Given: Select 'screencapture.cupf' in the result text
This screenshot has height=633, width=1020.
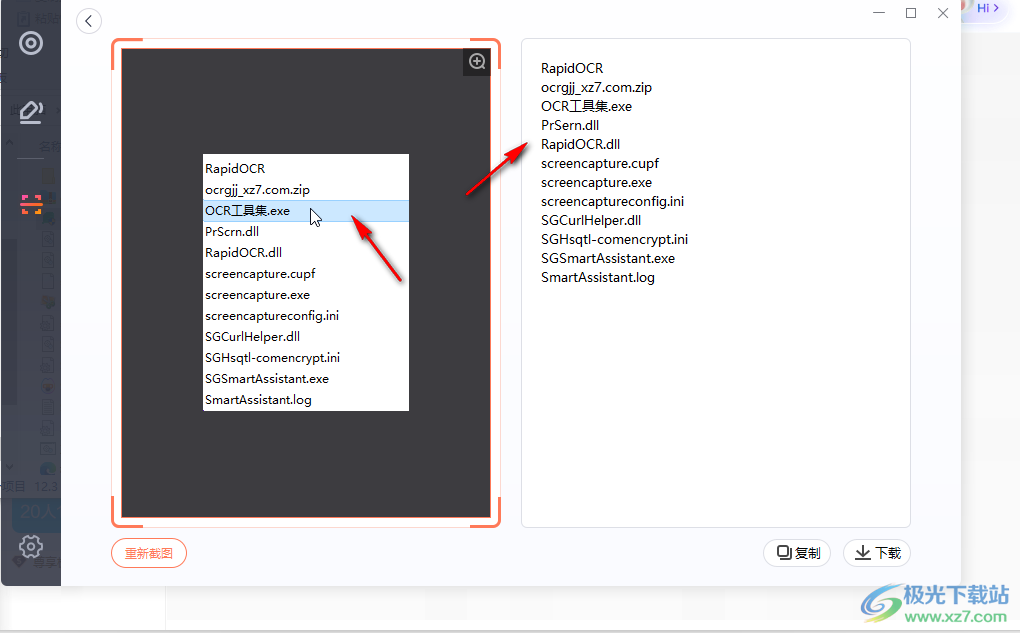Looking at the screenshot, I should 600,163.
